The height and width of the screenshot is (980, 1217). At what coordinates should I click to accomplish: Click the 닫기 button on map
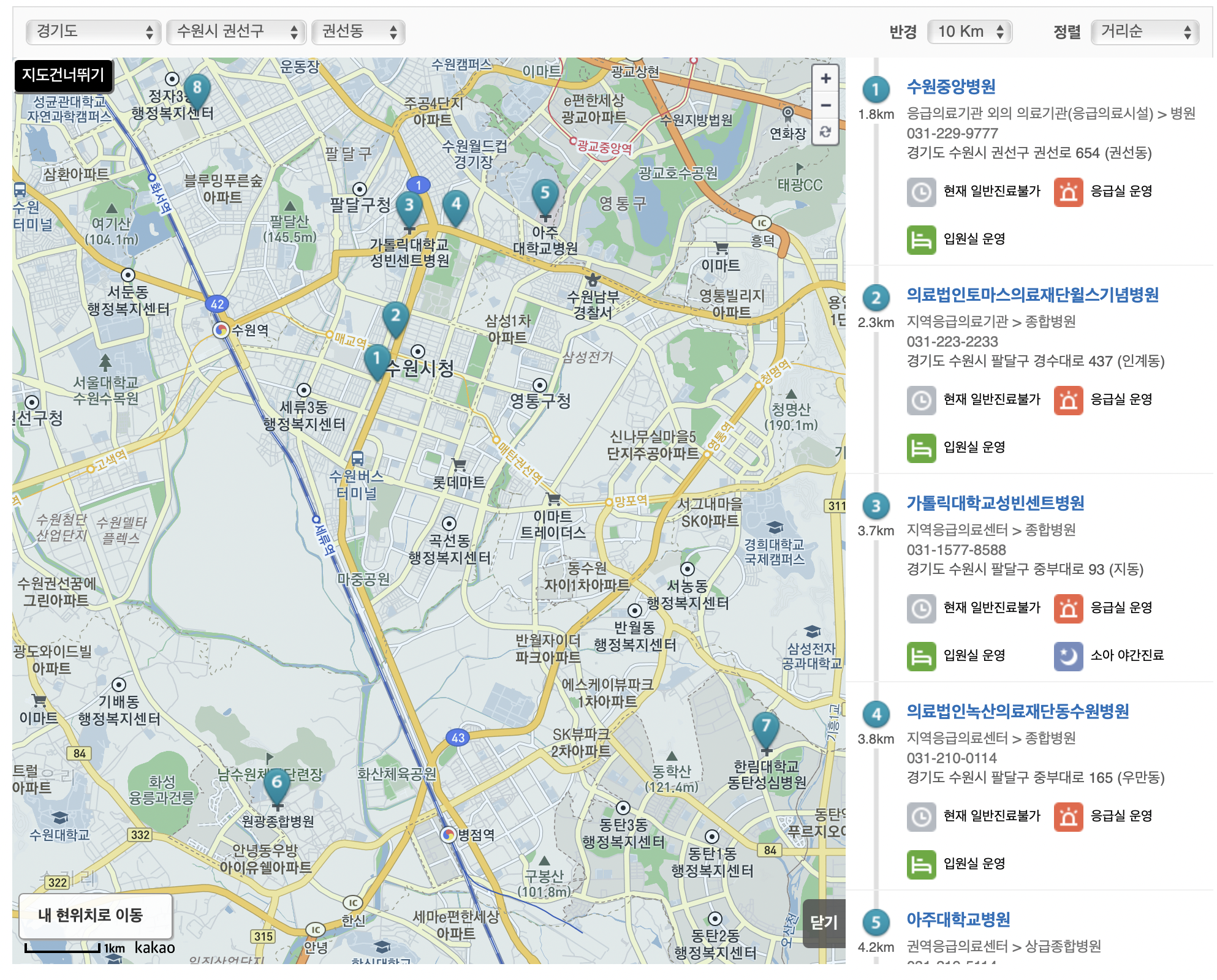tap(824, 922)
